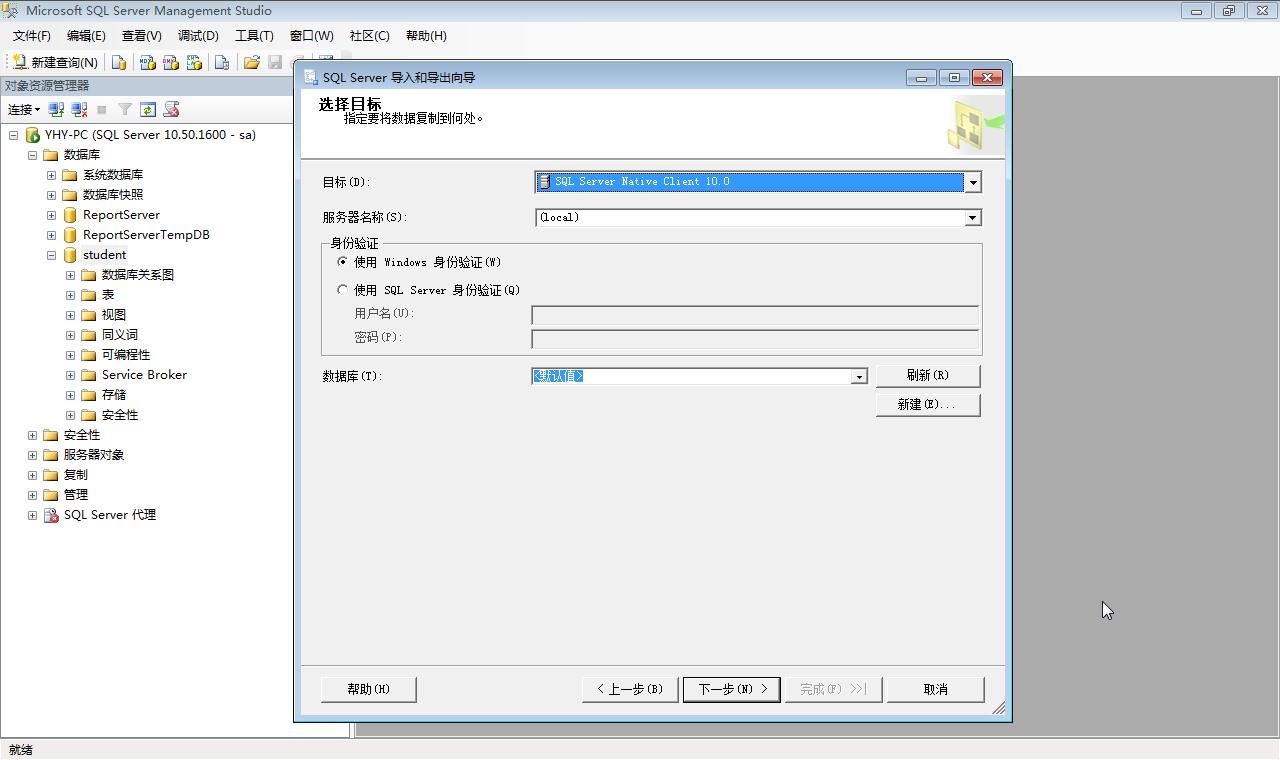The height and width of the screenshot is (760, 1280).
Task: Click the 数据库 folder icon in tree
Action: click(51, 155)
